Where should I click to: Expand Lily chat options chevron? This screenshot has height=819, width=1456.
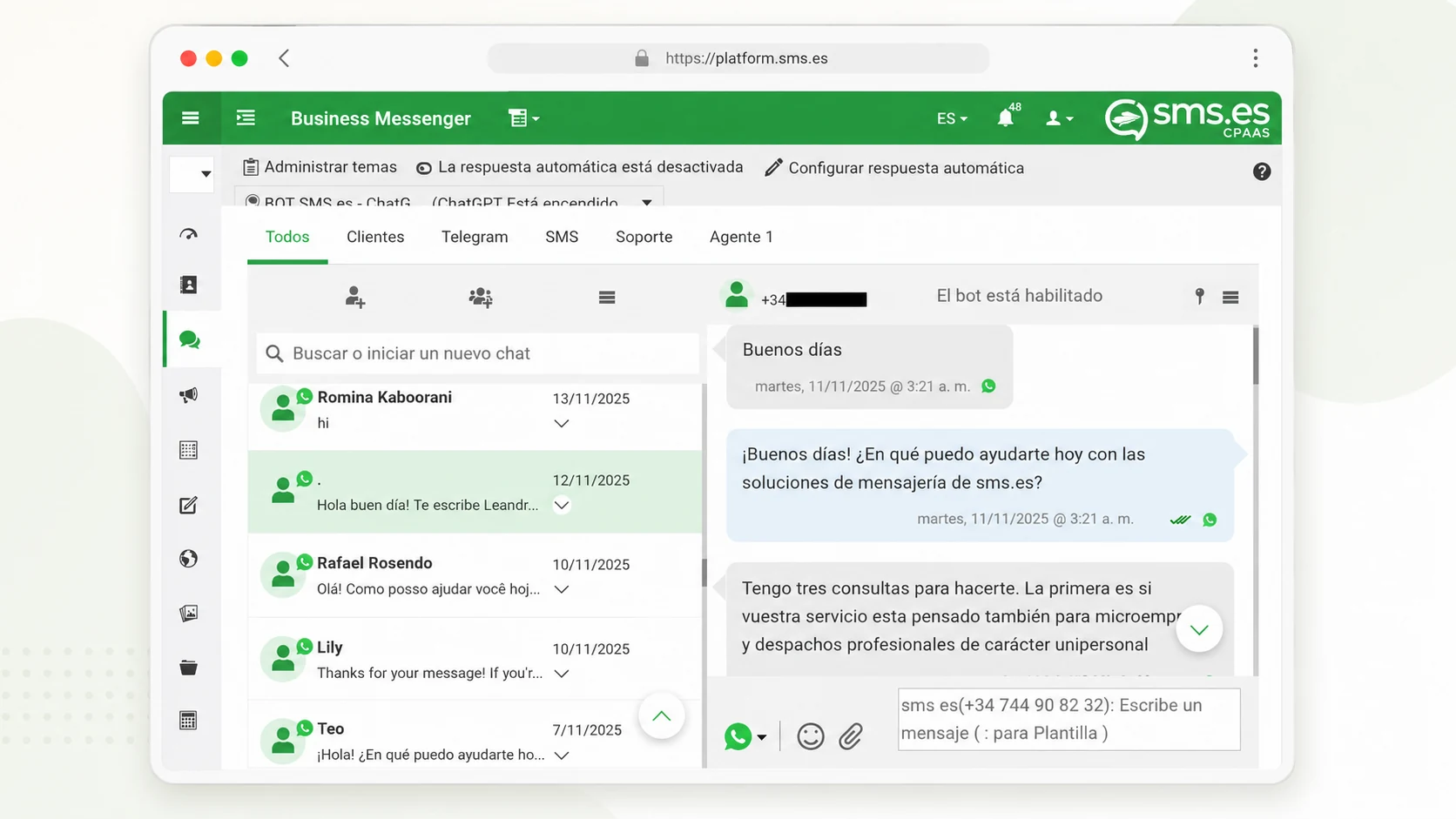click(x=562, y=674)
